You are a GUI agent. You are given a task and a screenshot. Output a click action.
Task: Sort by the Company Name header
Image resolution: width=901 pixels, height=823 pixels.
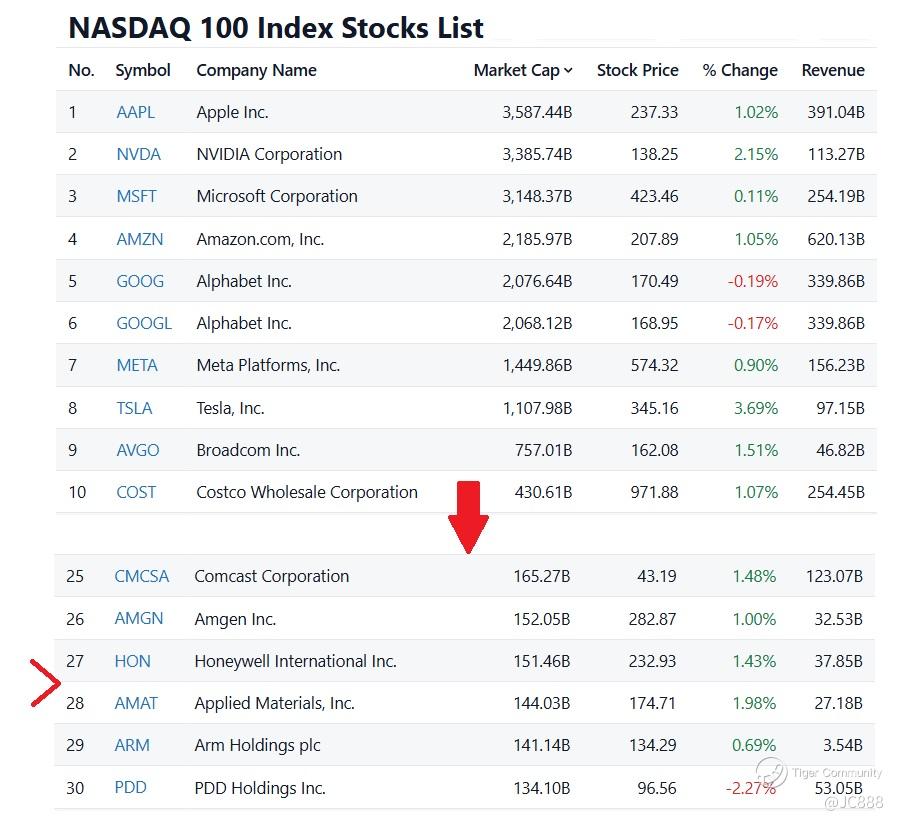pyautogui.click(x=256, y=70)
